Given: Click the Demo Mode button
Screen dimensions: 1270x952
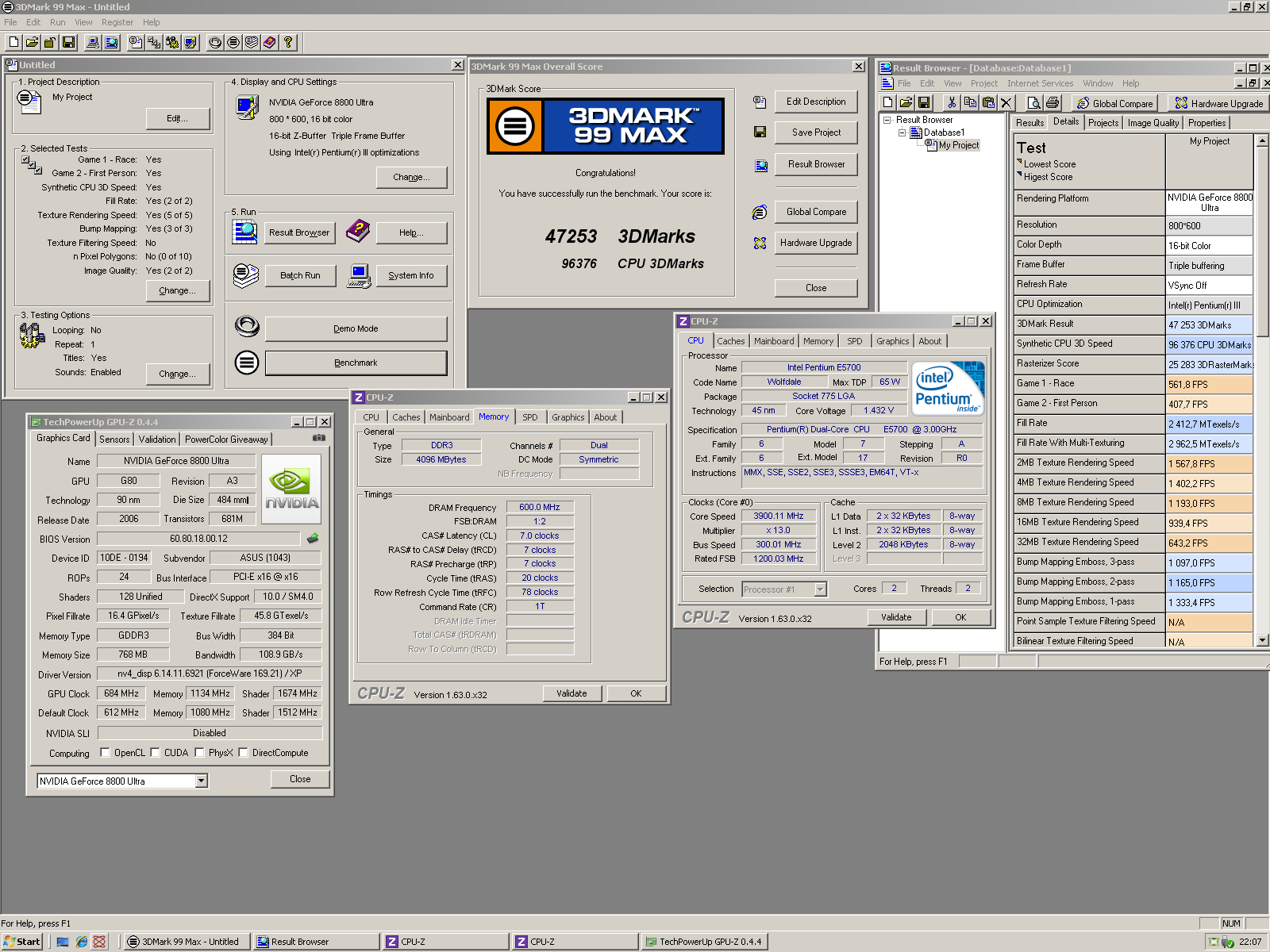Looking at the screenshot, I should [356, 328].
